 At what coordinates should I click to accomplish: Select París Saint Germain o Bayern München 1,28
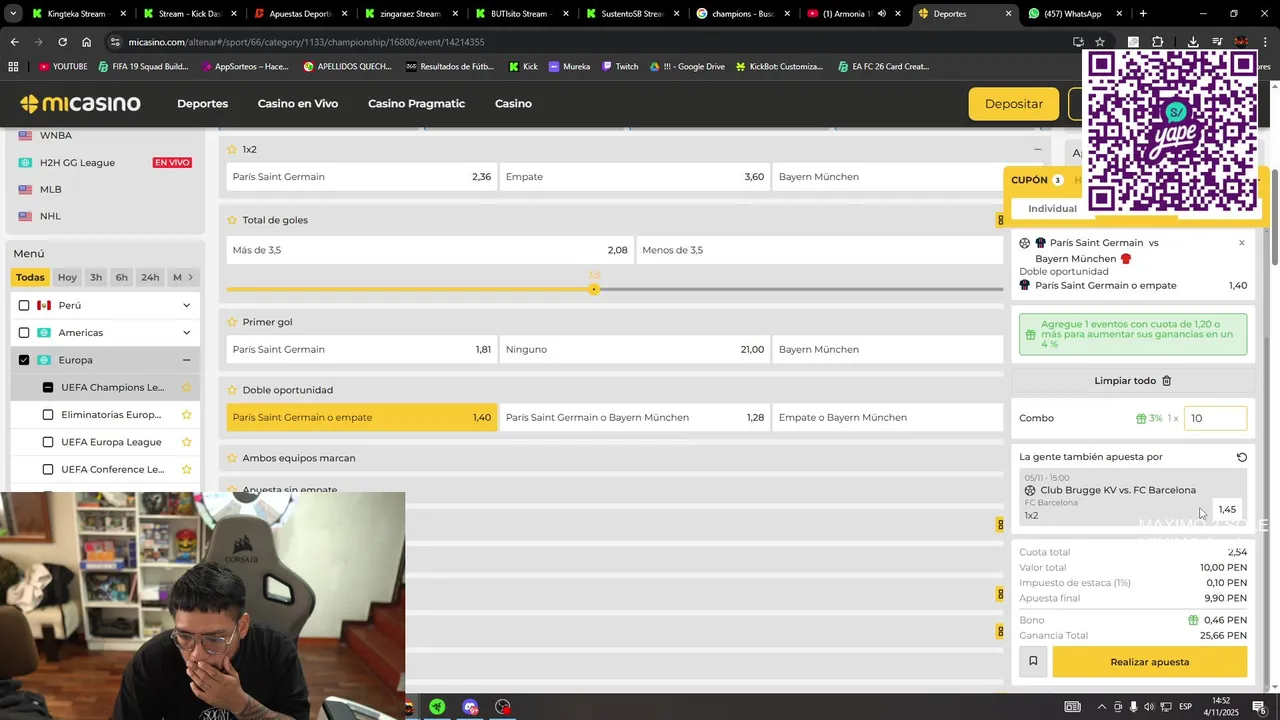click(634, 417)
